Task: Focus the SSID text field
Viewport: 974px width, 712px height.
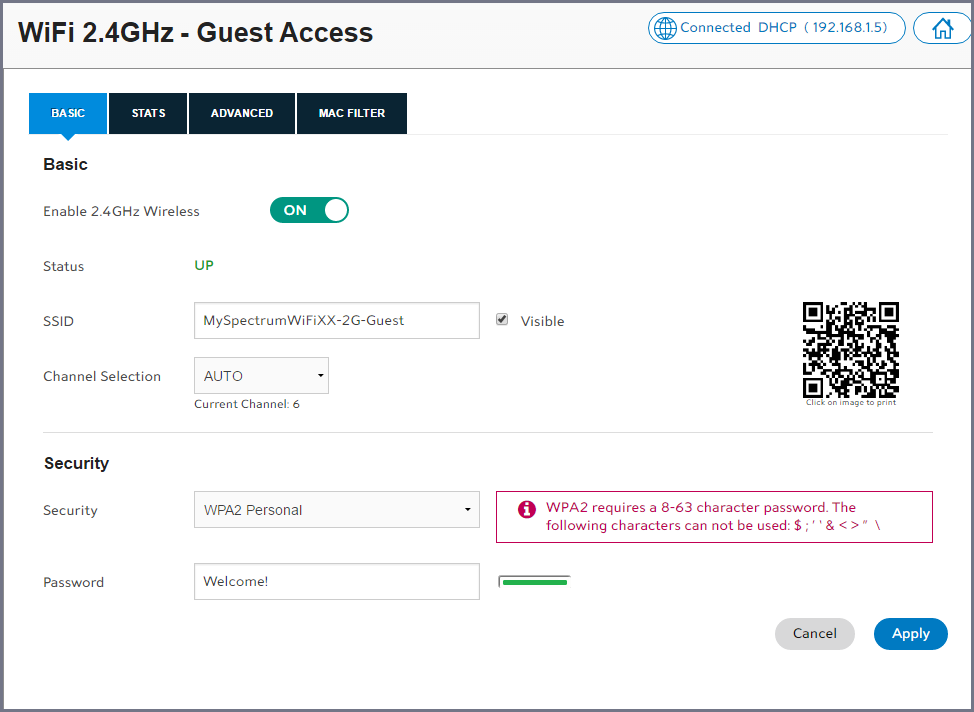Action: coord(336,321)
